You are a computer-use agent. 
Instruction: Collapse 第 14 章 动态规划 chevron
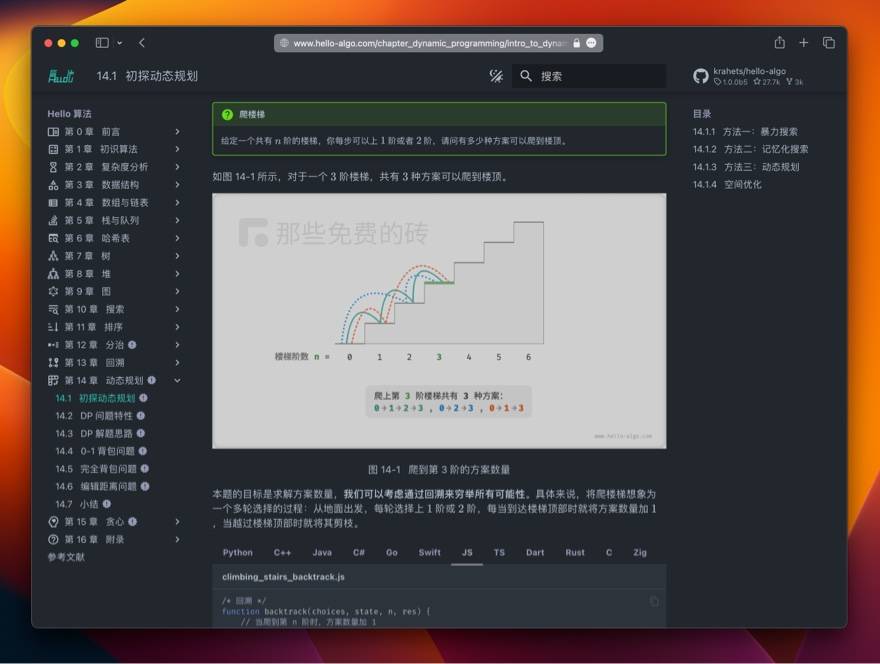[x=177, y=381]
